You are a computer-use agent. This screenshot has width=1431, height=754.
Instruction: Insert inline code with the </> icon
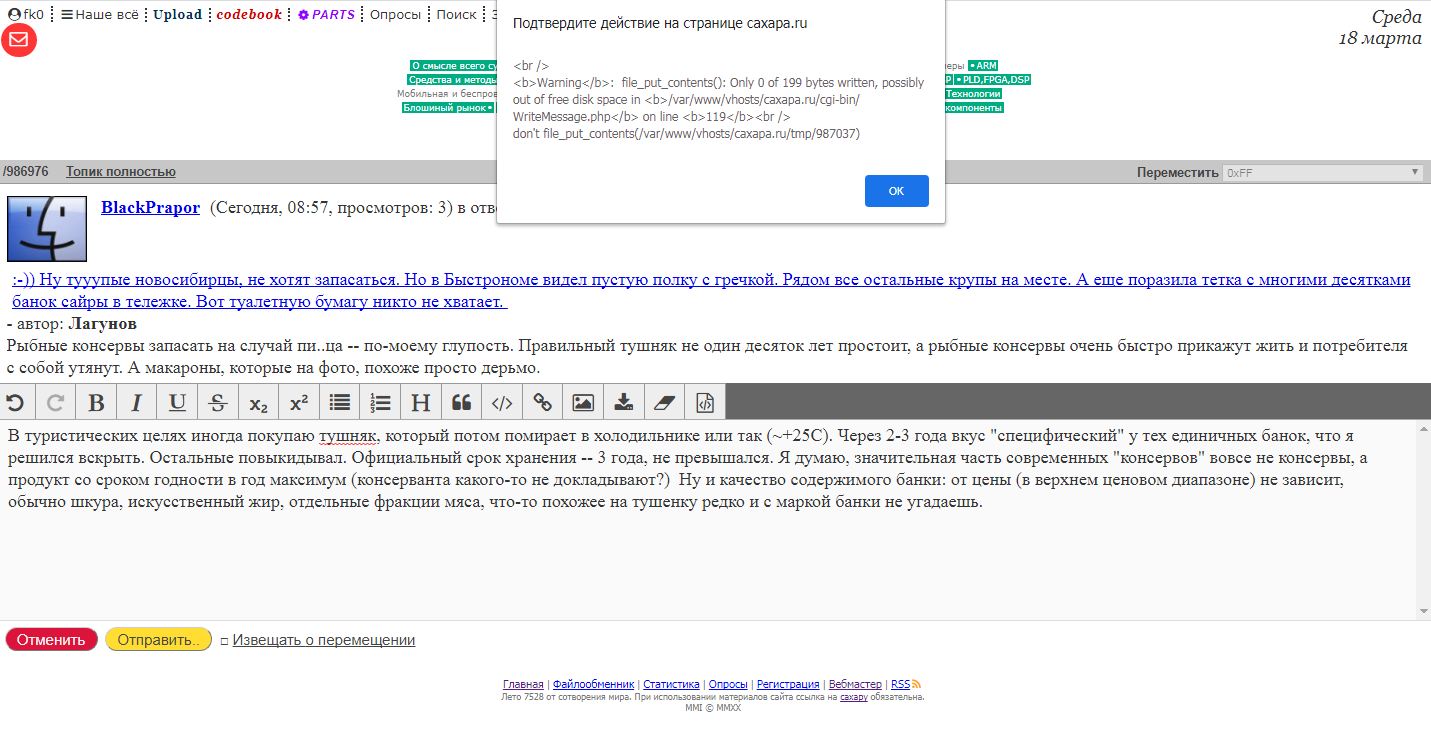pos(502,402)
